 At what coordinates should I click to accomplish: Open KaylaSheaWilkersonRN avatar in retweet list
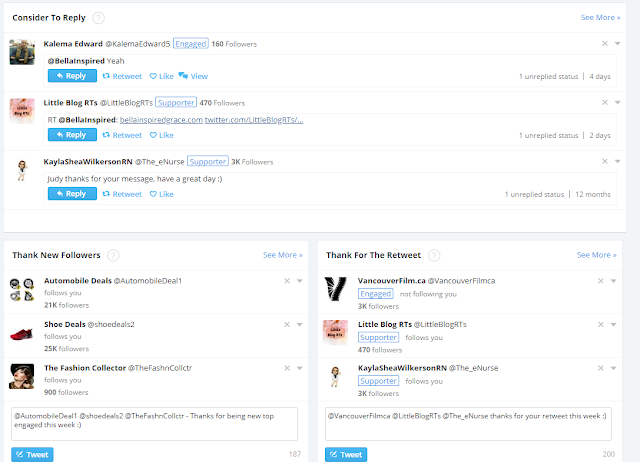coord(336,377)
